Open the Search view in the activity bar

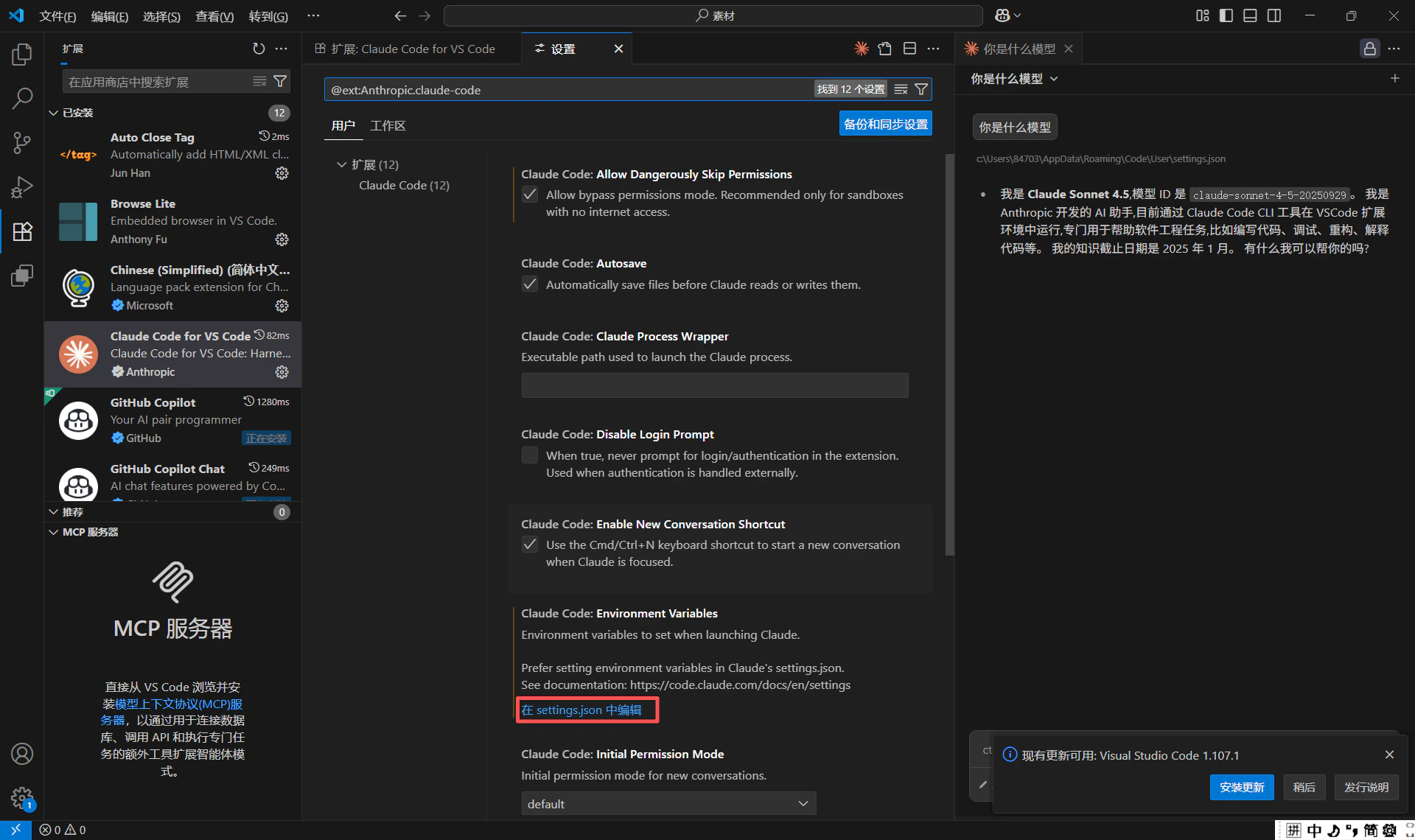pos(22,98)
